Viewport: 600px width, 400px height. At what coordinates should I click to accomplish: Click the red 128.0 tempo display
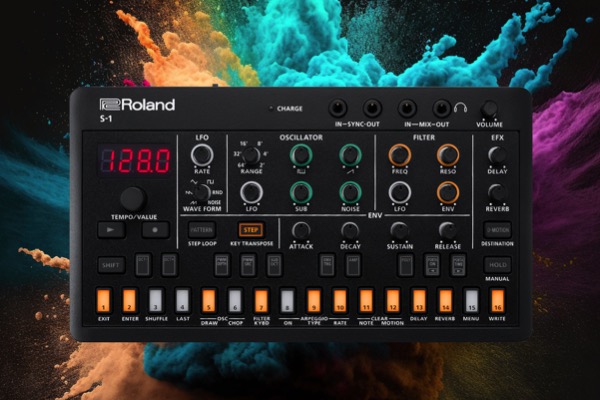pos(135,160)
